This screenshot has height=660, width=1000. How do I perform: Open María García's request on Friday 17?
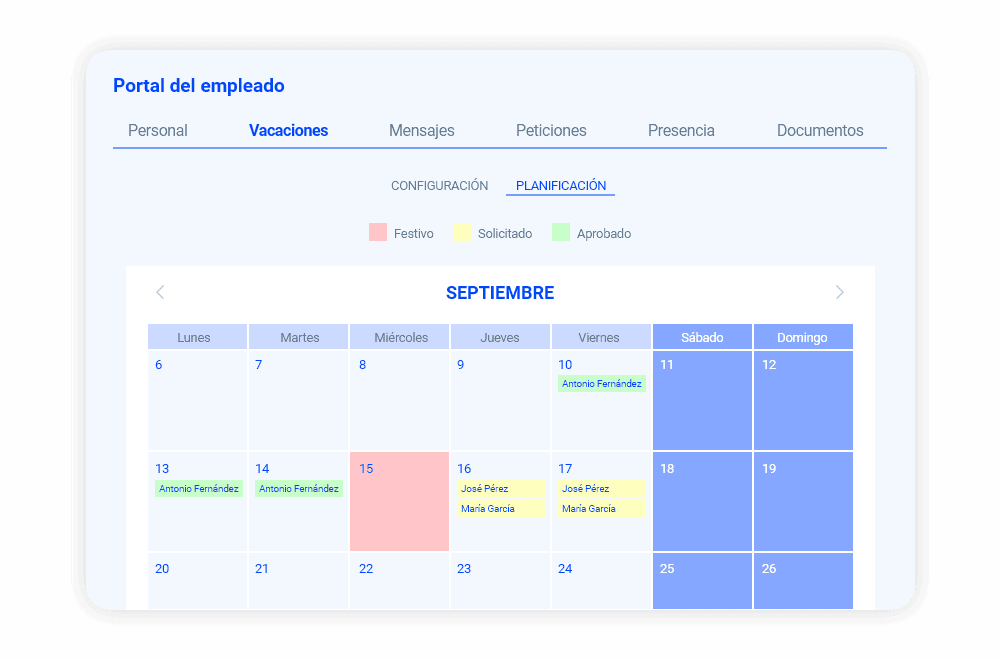[601, 509]
